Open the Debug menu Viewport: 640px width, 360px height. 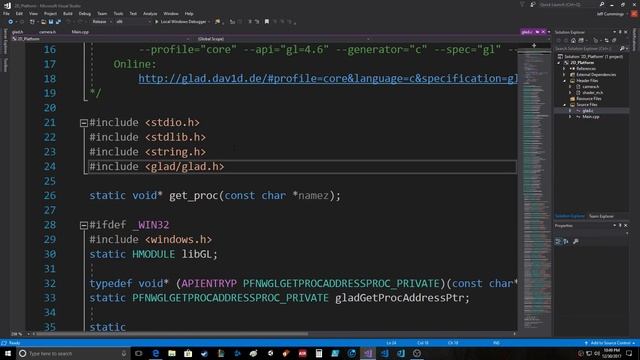click(x=84, y=13)
